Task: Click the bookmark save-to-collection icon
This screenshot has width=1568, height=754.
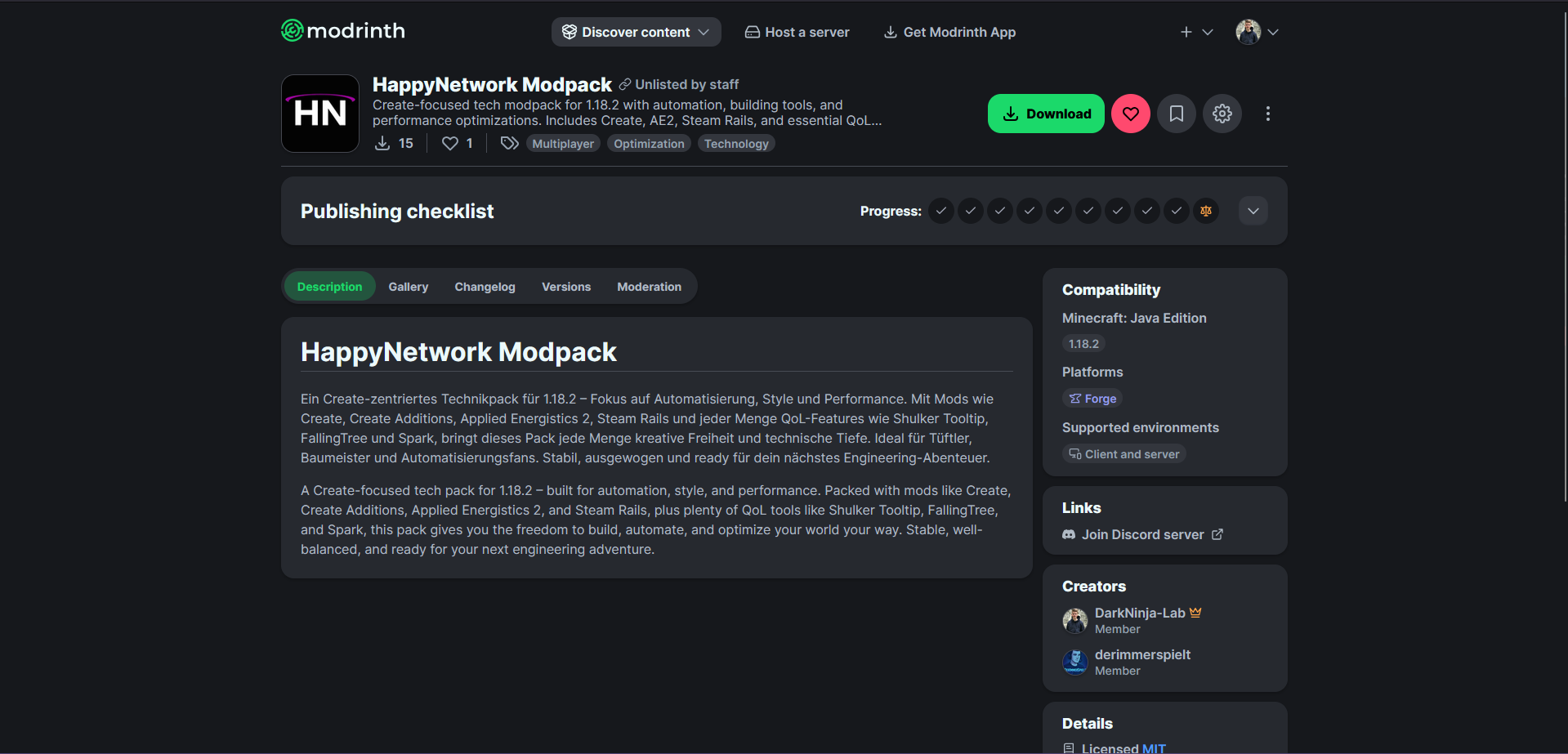Action: coord(1177,114)
